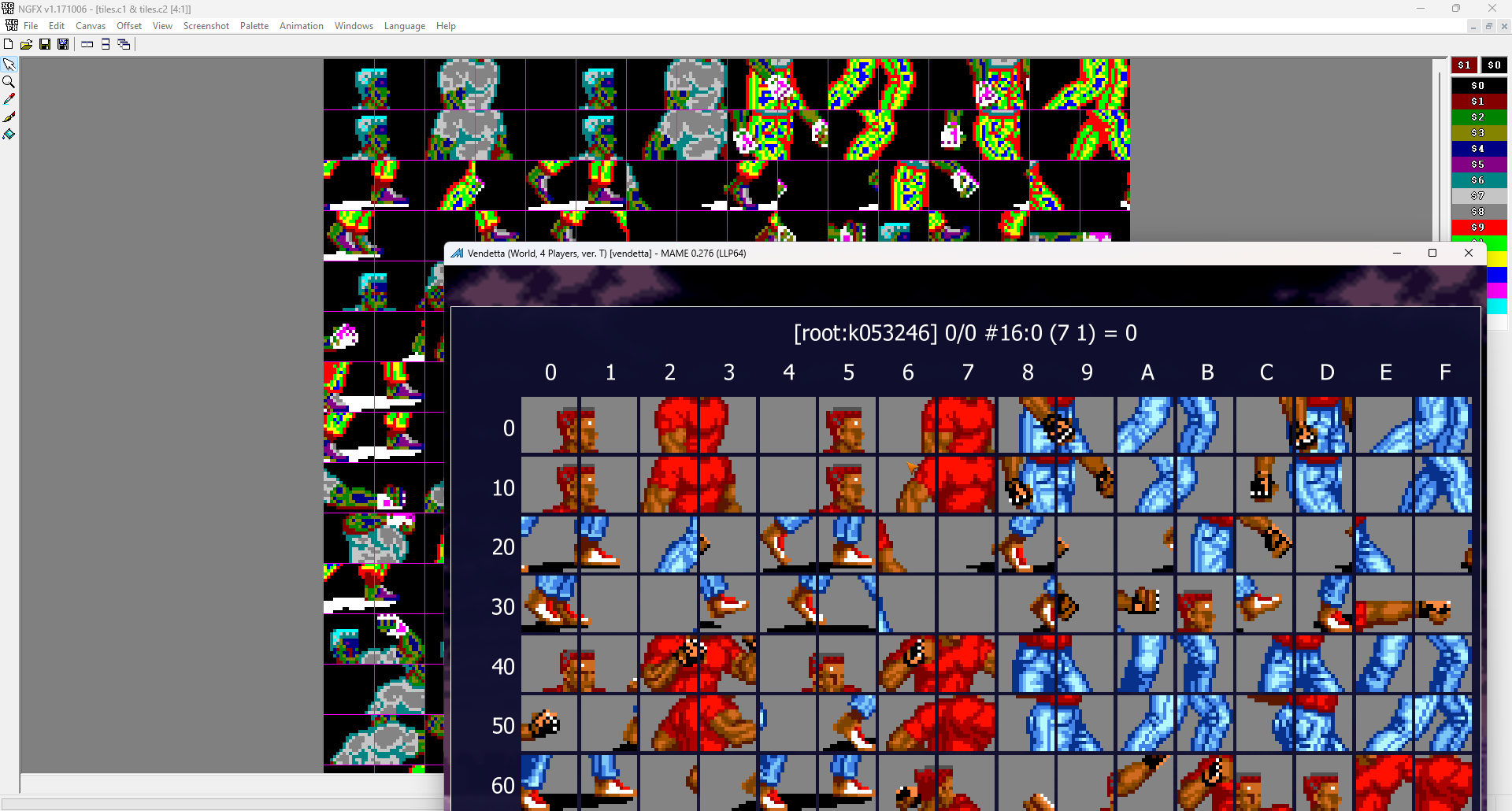Close the MAME Vendetta window
The width and height of the screenshot is (1512, 811).
pyautogui.click(x=1468, y=253)
